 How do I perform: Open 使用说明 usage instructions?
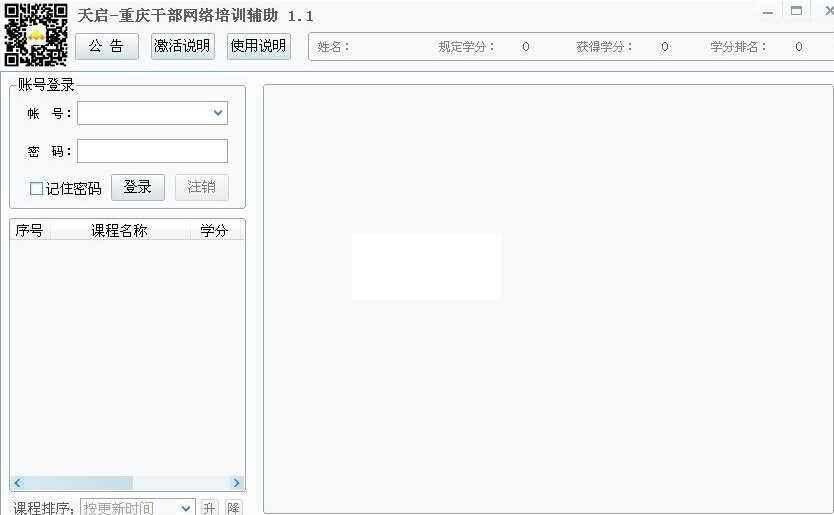(x=258, y=46)
